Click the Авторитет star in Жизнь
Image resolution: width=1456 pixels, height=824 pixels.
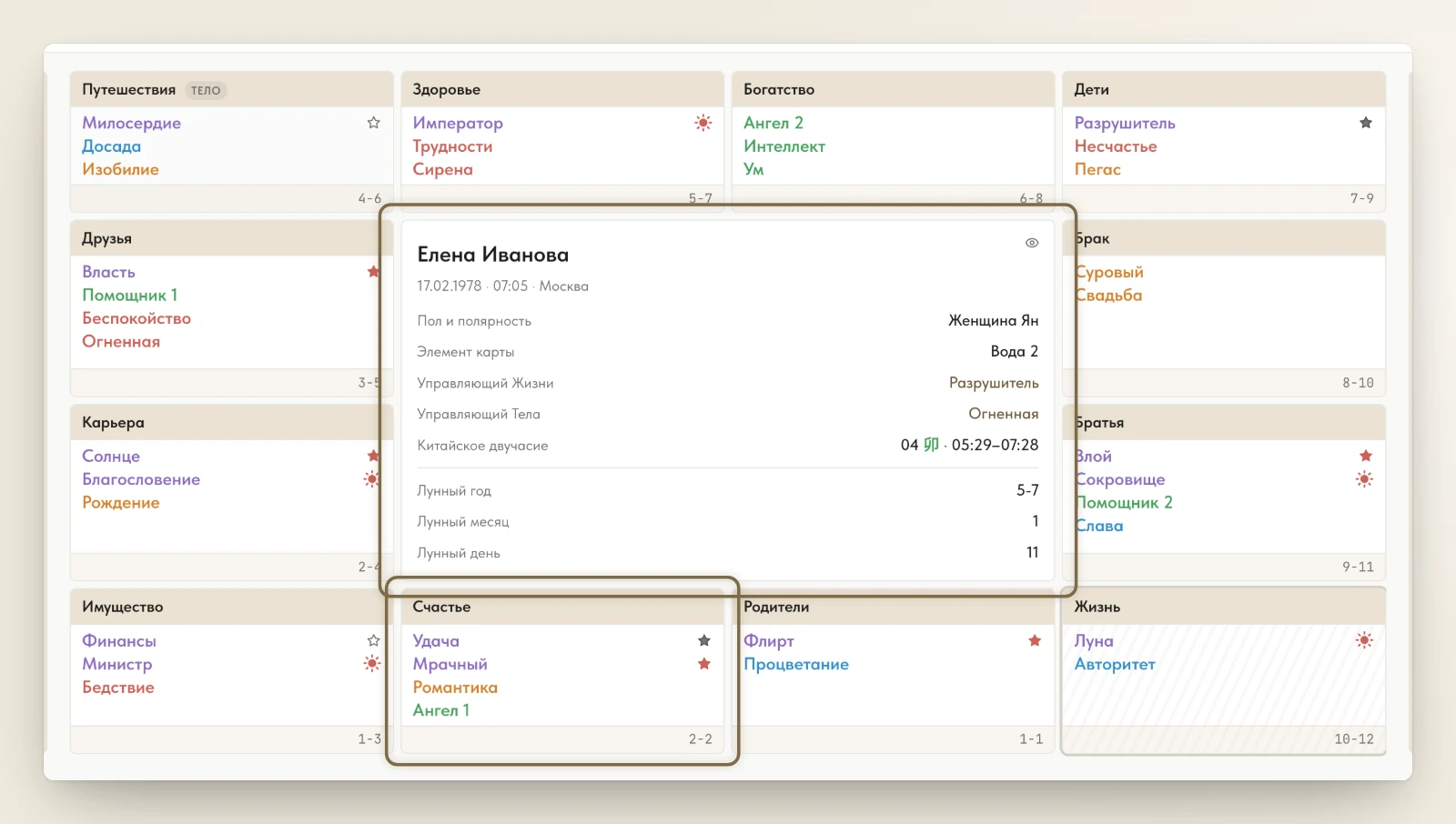point(1115,664)
